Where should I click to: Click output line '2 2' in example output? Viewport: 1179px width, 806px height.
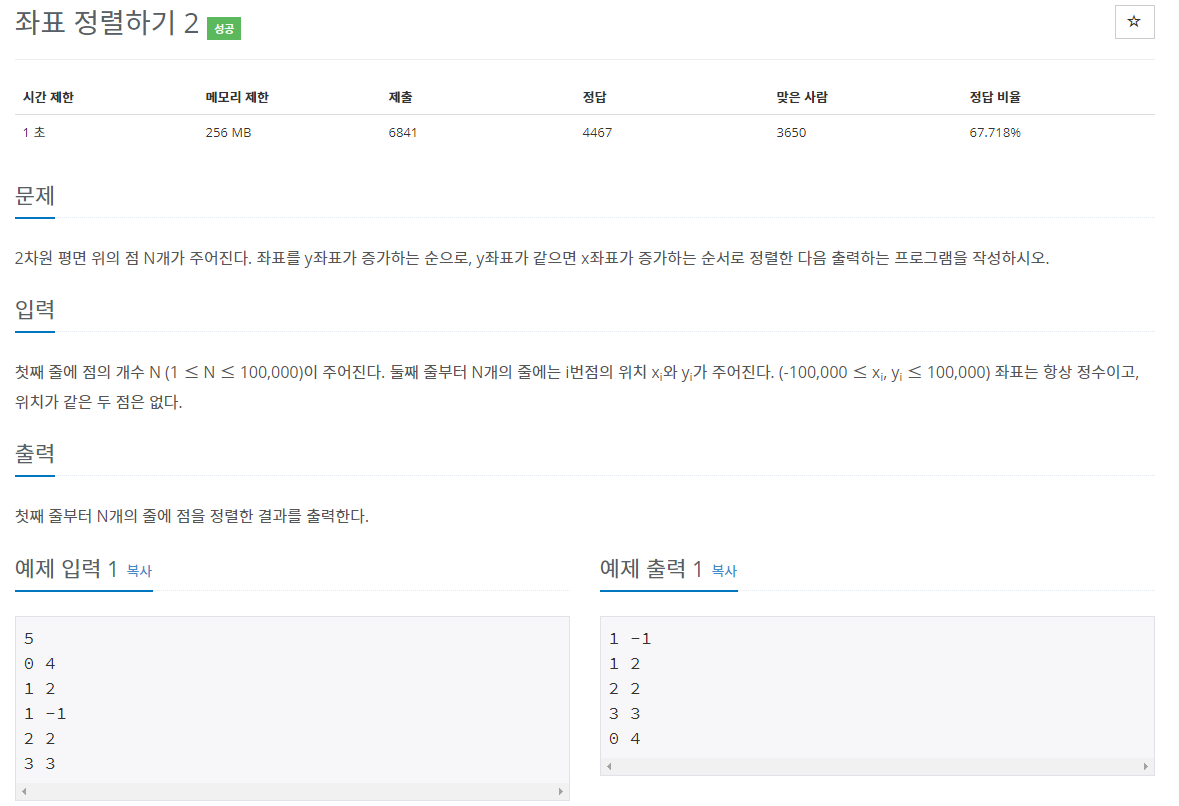coord(624,689)
